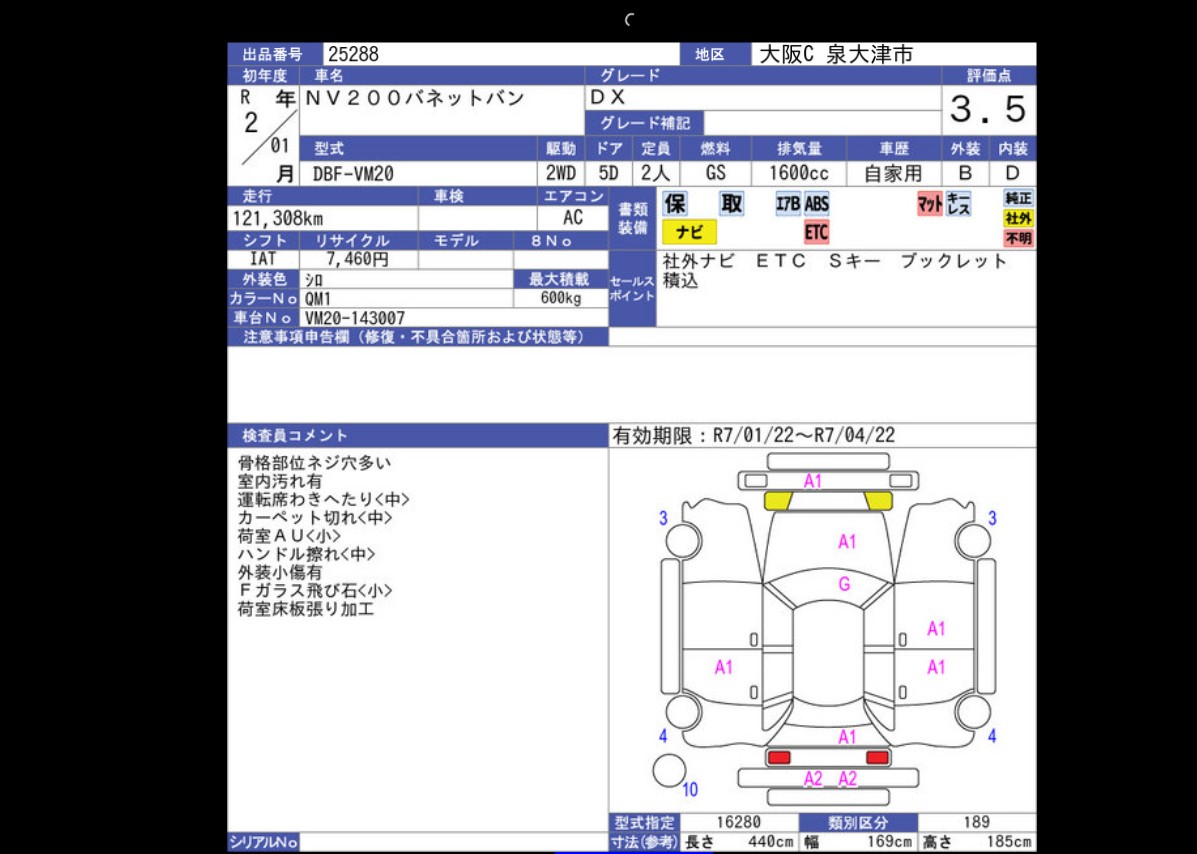
Task: Click exterior grade B
Action: (965, 173)
